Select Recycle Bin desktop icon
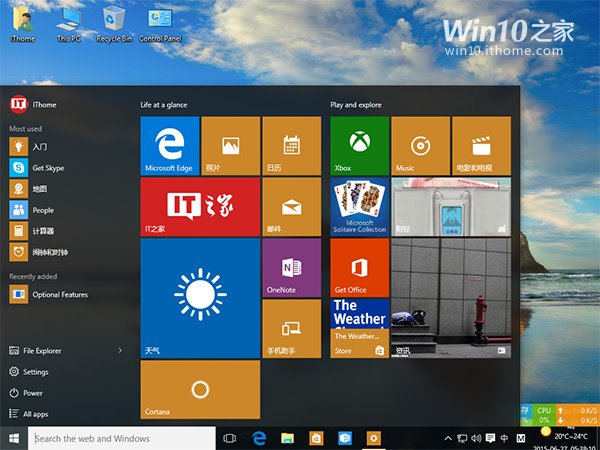The height and width of the screenshot is (450, 600). click(114, 24)
